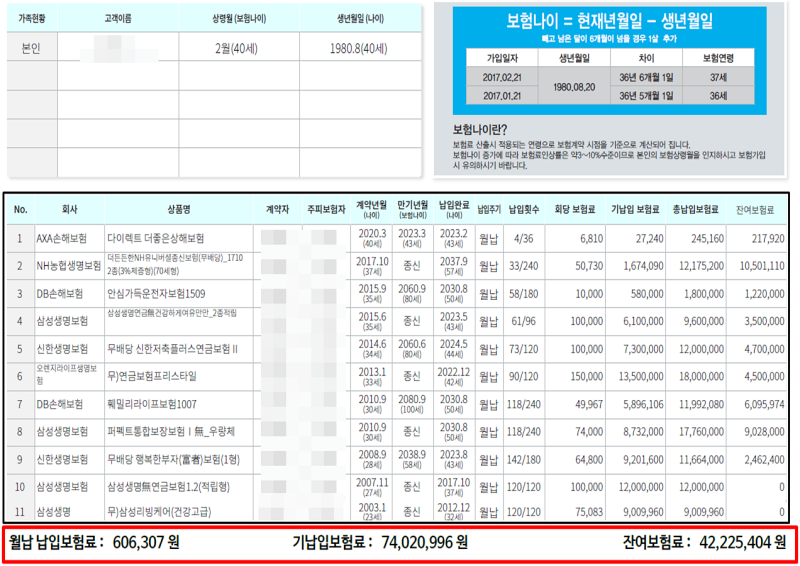Select the 기납입 보험료 column header
The height and width of the screenshot is (566, 800).
point(635,209)
